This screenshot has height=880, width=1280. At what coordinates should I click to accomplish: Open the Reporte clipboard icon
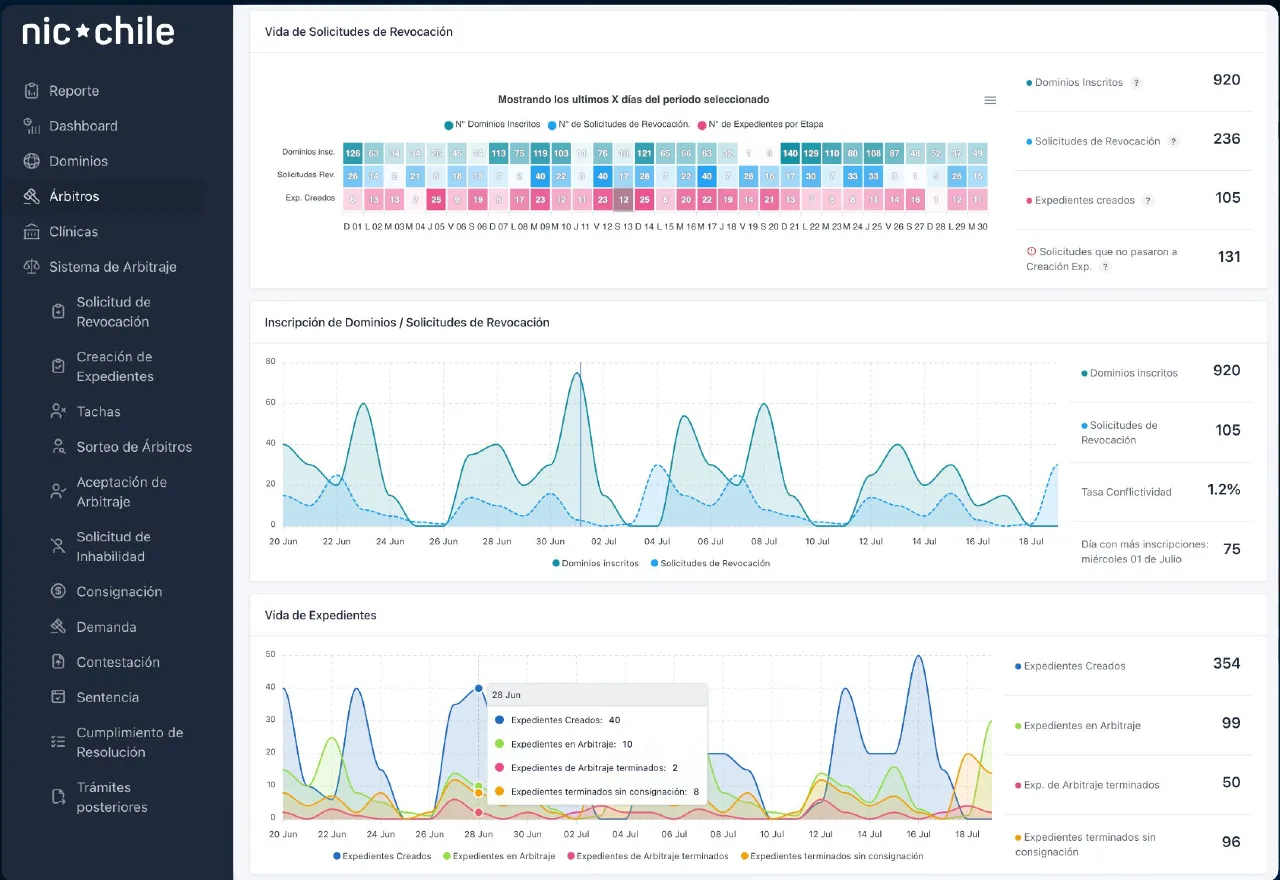pos(32,91)
